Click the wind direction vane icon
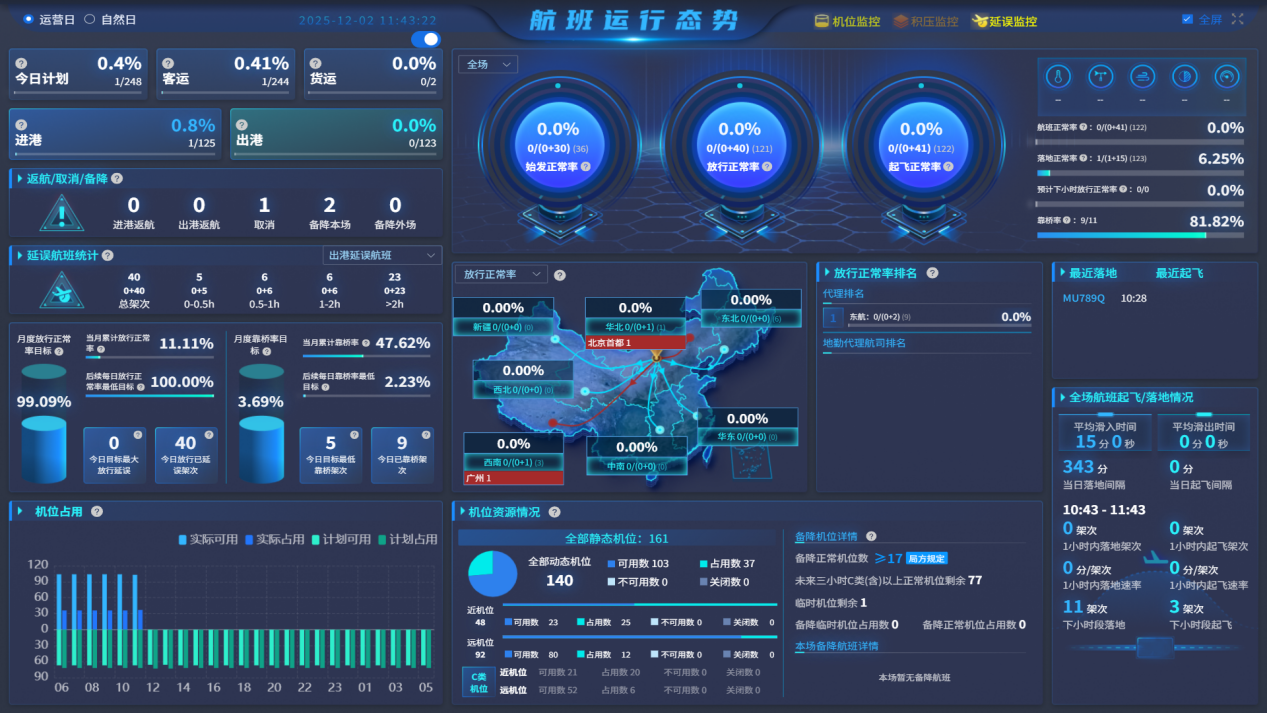This screenshot has width=1267, height=713. pos(1100,77)
